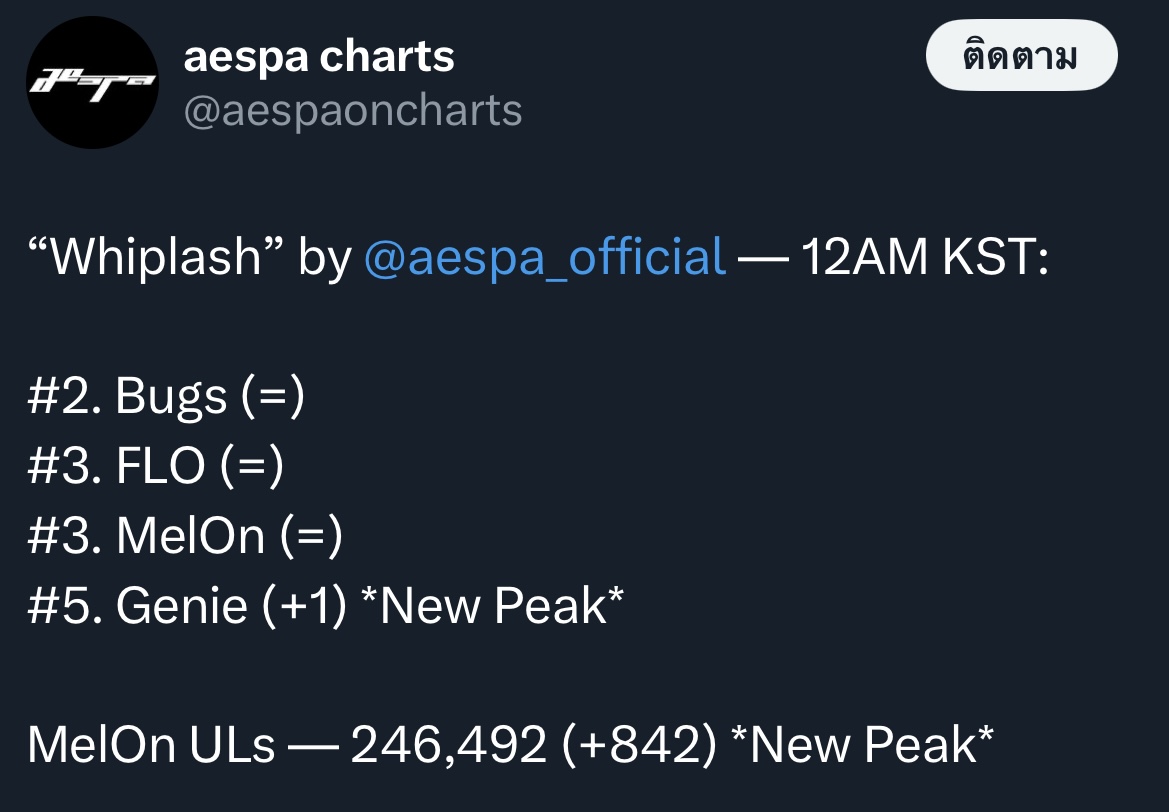Click the @aespaoncharts handle
Viewport: 1169px width, 812px height.
[352, 110]
